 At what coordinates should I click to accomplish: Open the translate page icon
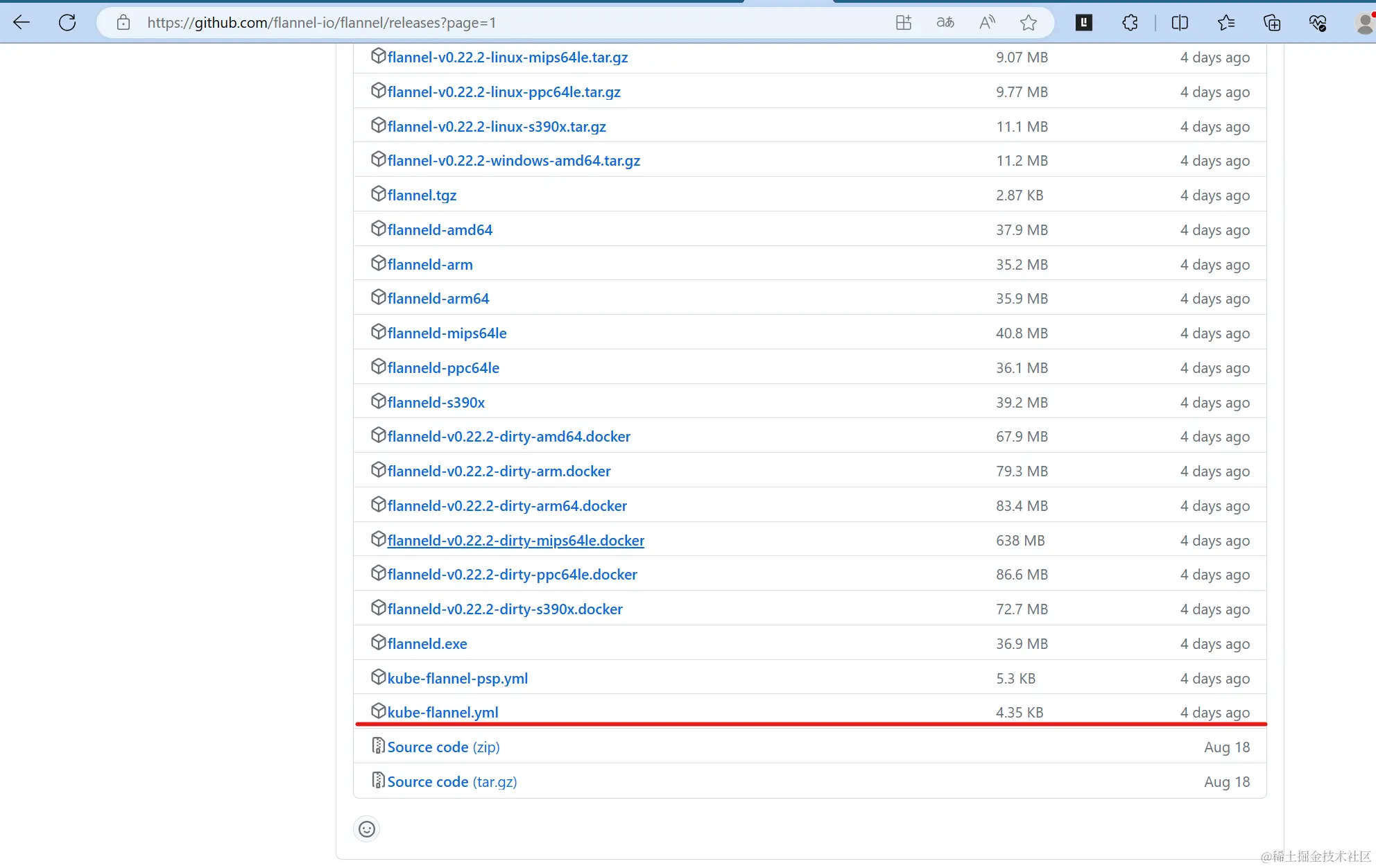(x=945, y=23)
